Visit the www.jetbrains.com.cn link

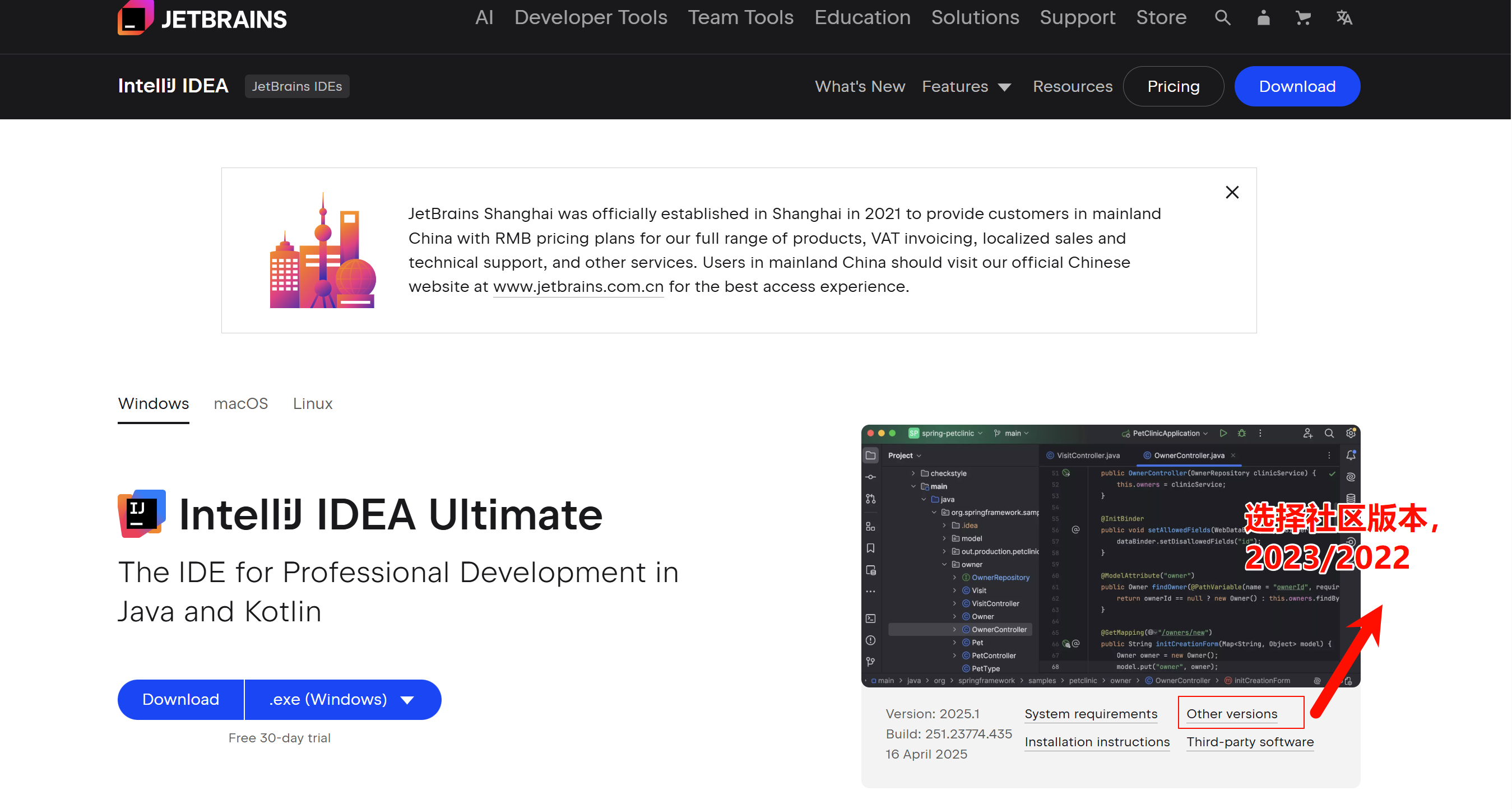[578, 287]
